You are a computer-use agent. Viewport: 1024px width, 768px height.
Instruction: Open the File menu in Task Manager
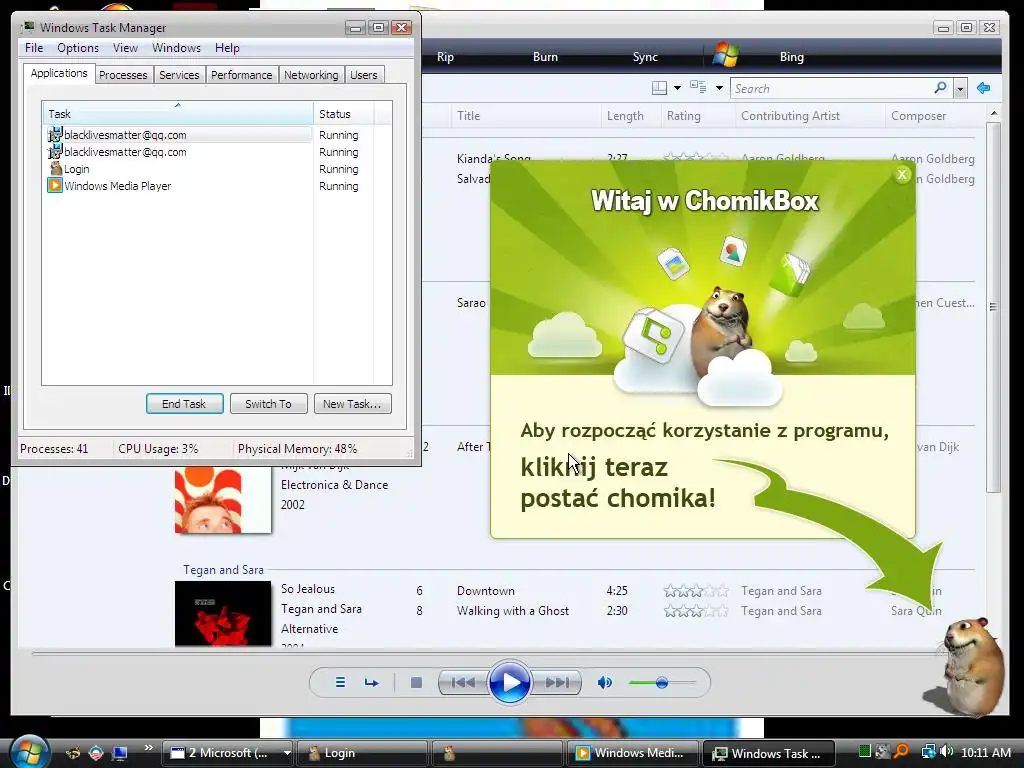click(34, 48)
